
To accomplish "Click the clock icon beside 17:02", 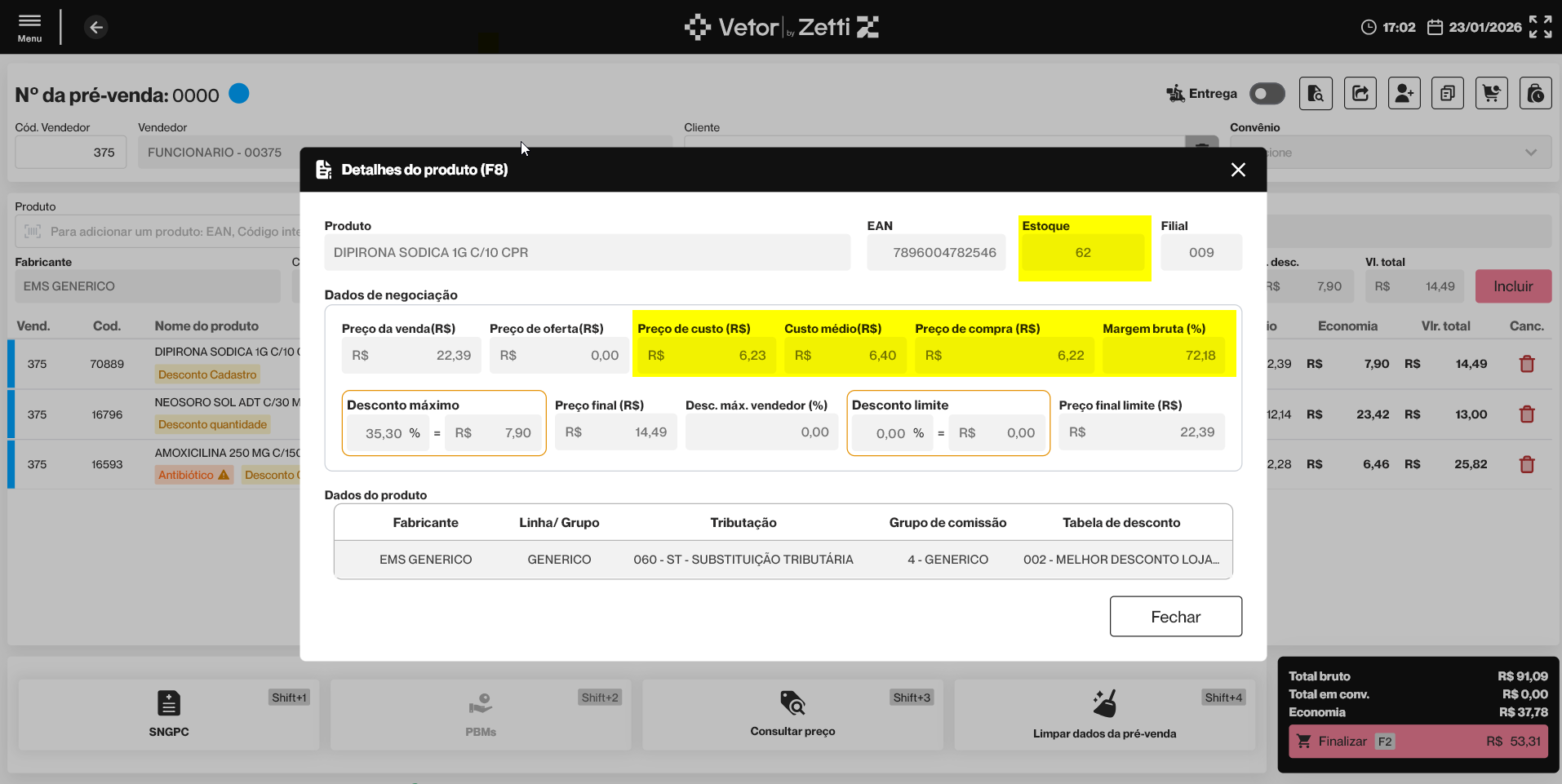I will [x=1369, y=28].
